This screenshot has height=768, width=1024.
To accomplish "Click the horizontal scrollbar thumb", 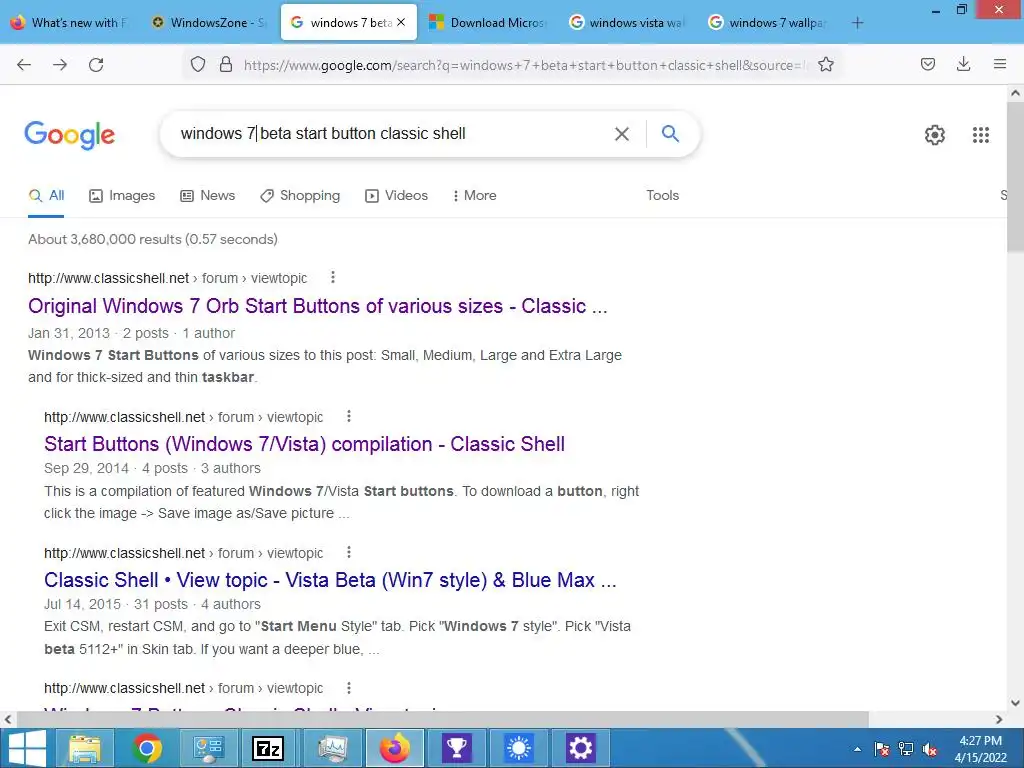I will pos(442,719).
